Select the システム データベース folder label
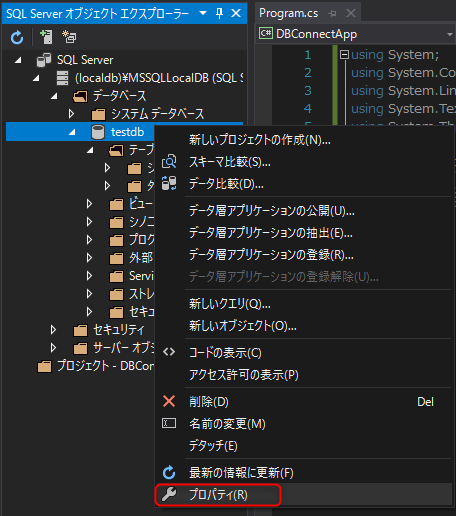 (x=157, y=114)
